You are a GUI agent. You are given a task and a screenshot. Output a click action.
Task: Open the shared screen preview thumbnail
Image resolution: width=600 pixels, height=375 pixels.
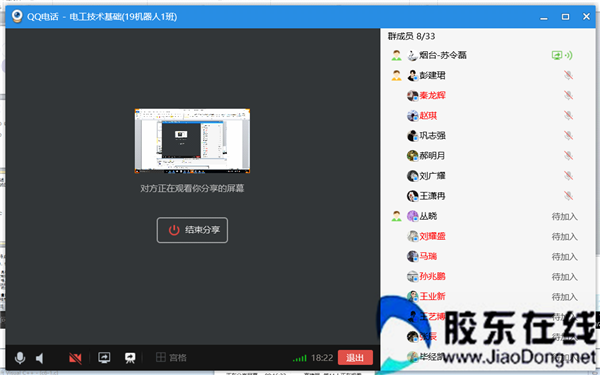[x=192, y=141]
